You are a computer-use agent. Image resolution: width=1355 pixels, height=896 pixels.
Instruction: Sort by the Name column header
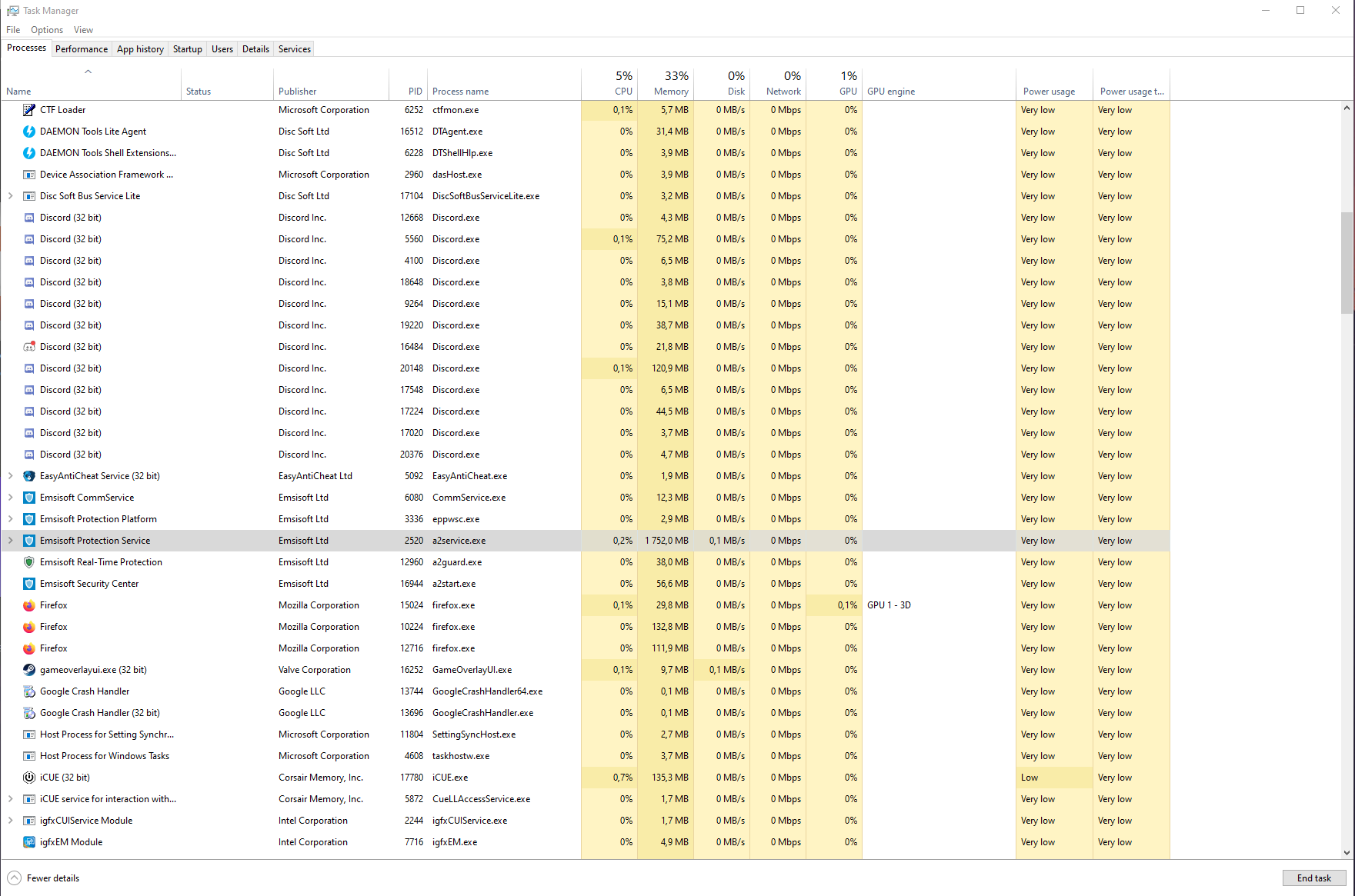(x=91, y=83)
